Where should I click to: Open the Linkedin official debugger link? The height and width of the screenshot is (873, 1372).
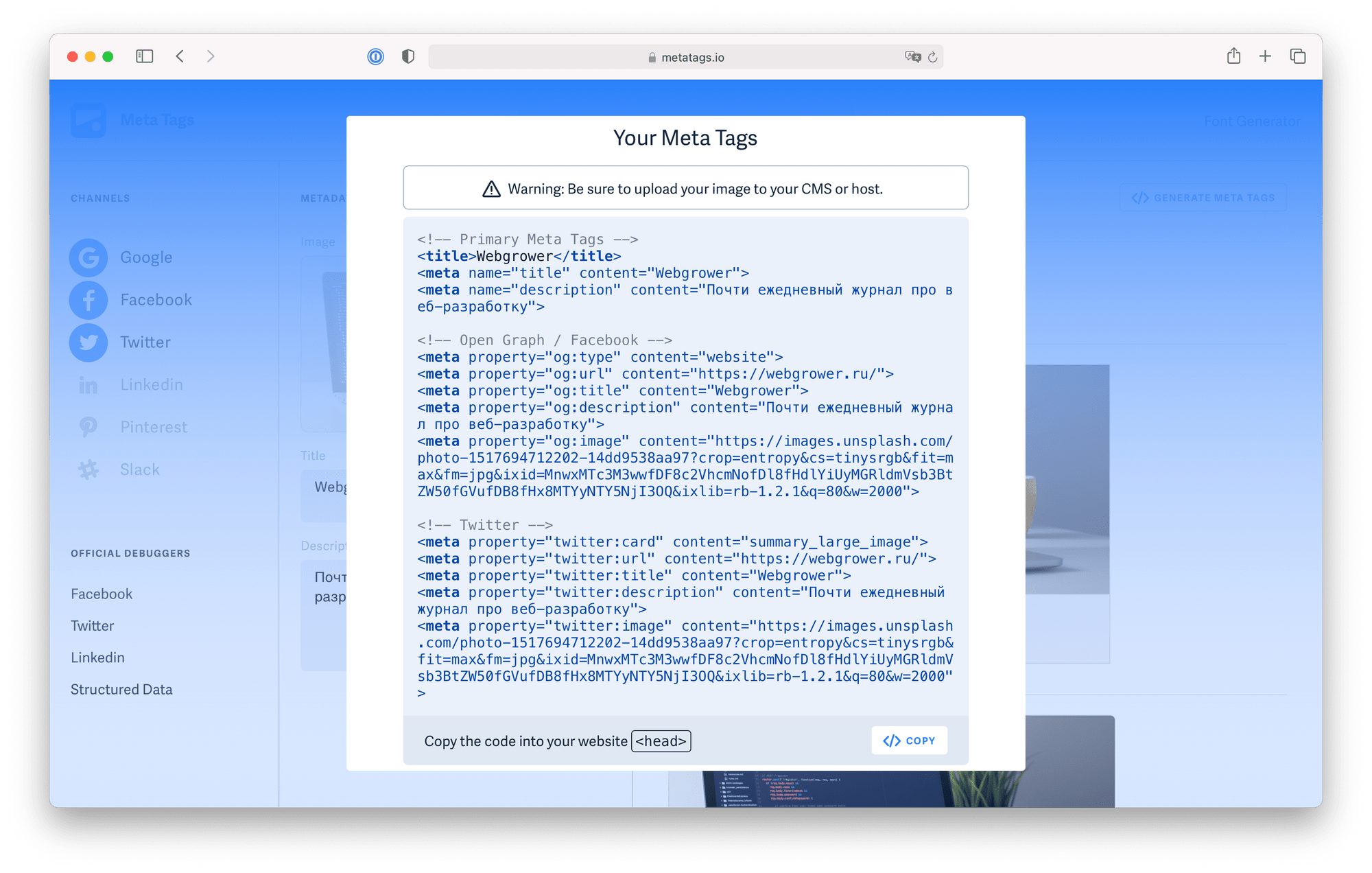(x=98, y=657)
